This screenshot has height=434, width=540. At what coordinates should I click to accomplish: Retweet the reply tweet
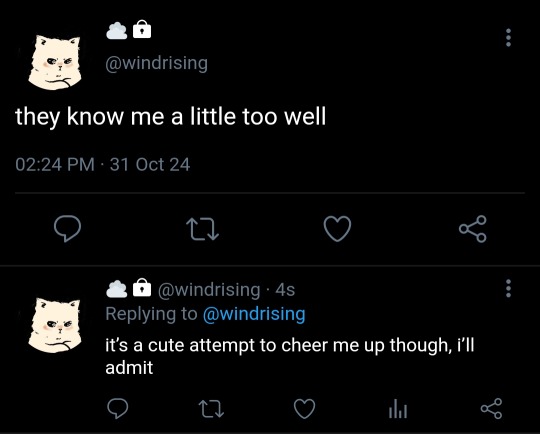point(211,409)
